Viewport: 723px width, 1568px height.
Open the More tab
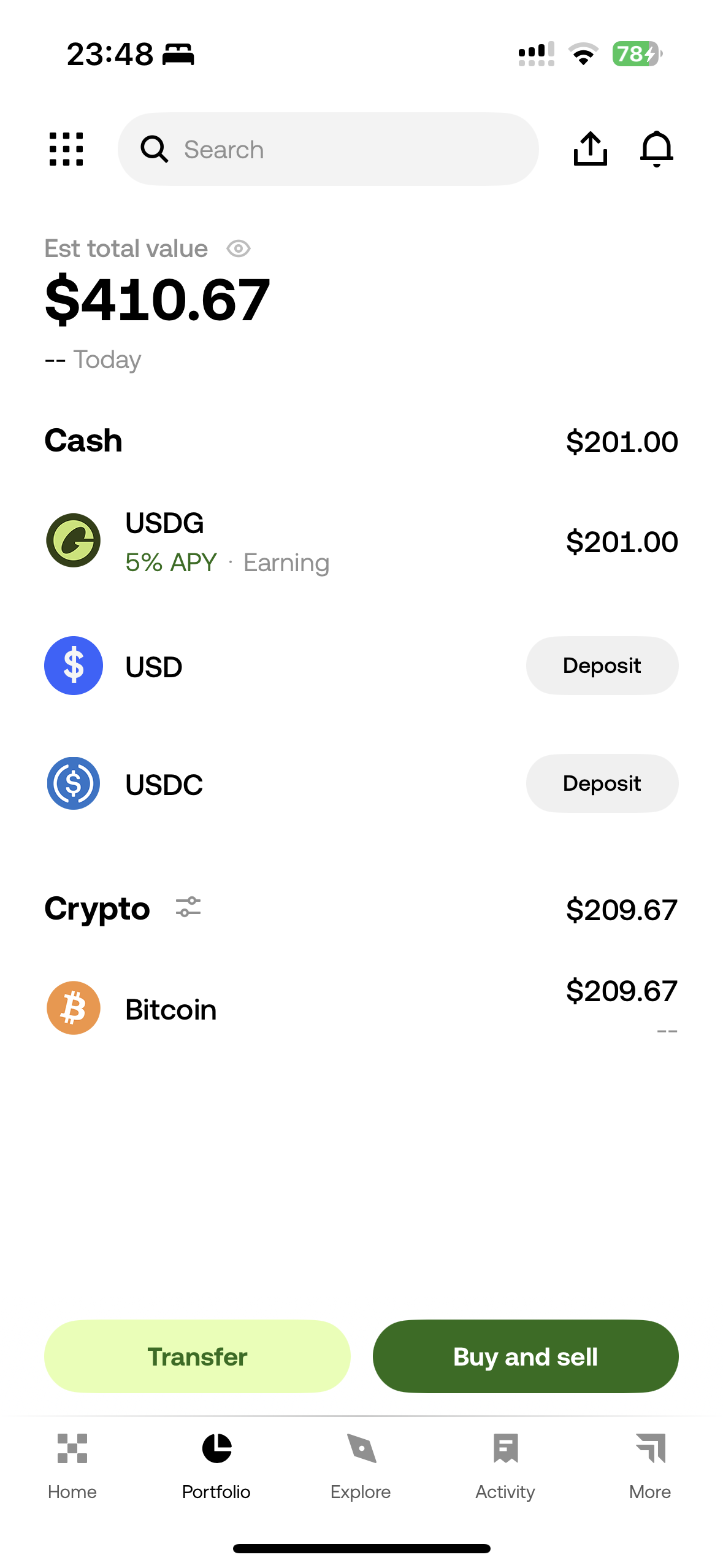point(650,1465)
